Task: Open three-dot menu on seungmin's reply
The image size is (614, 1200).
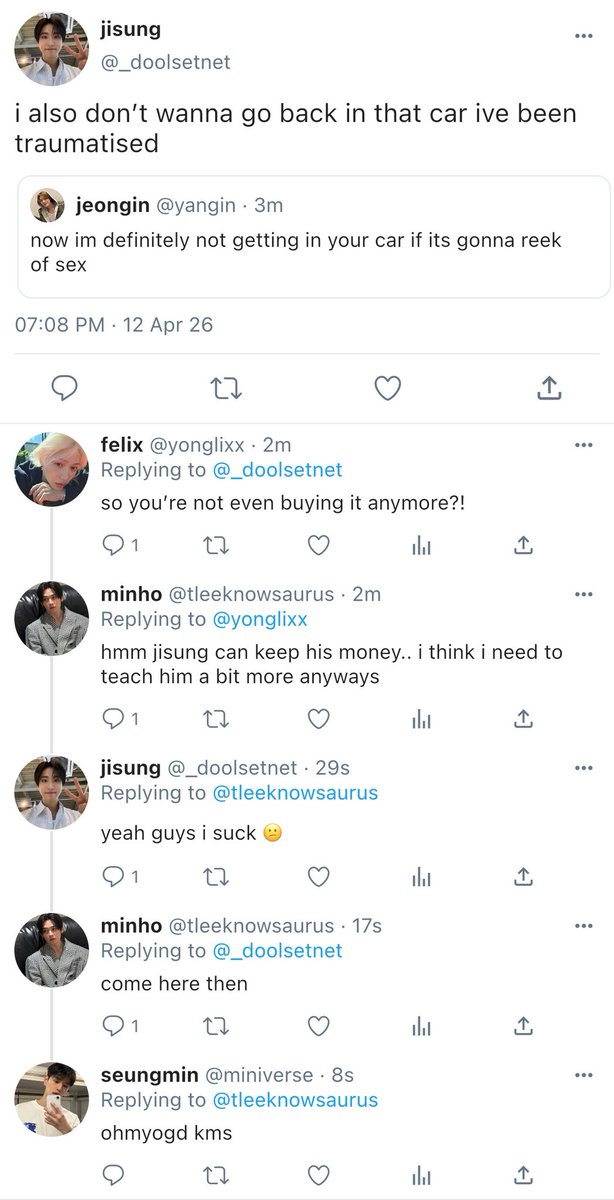Action: [x=583, y=1075]
